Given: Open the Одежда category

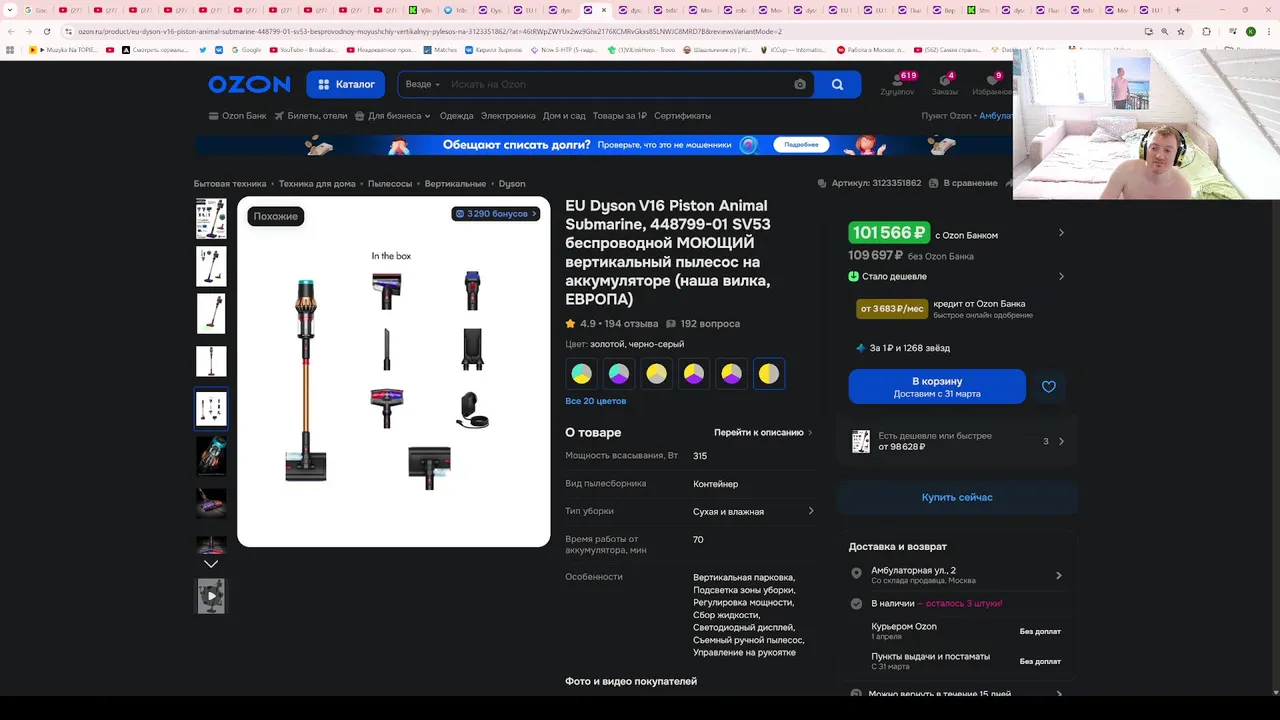Looking at the screenshot, I should point(456,116).
